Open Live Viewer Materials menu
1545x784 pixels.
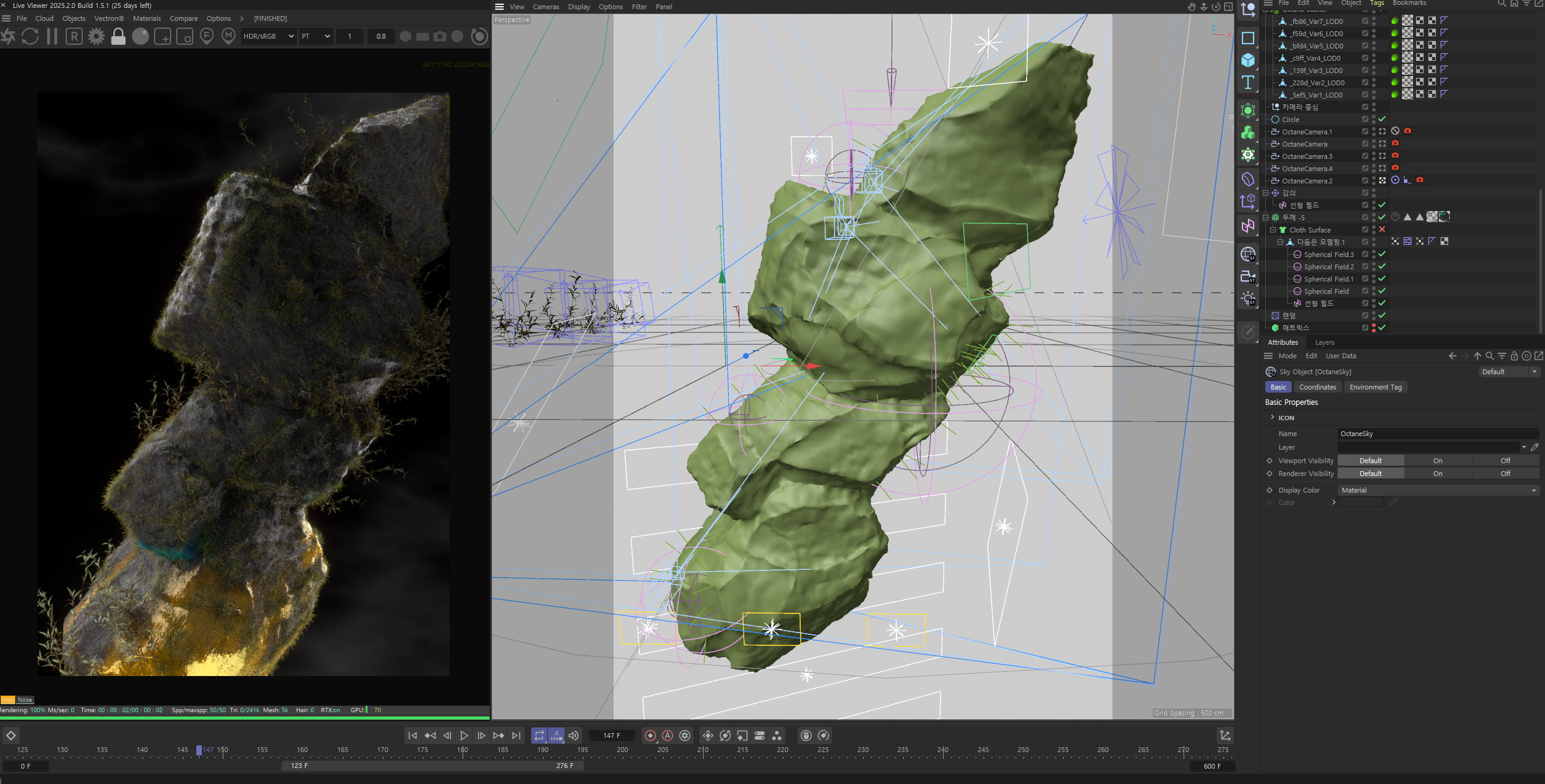click(147, 18)
